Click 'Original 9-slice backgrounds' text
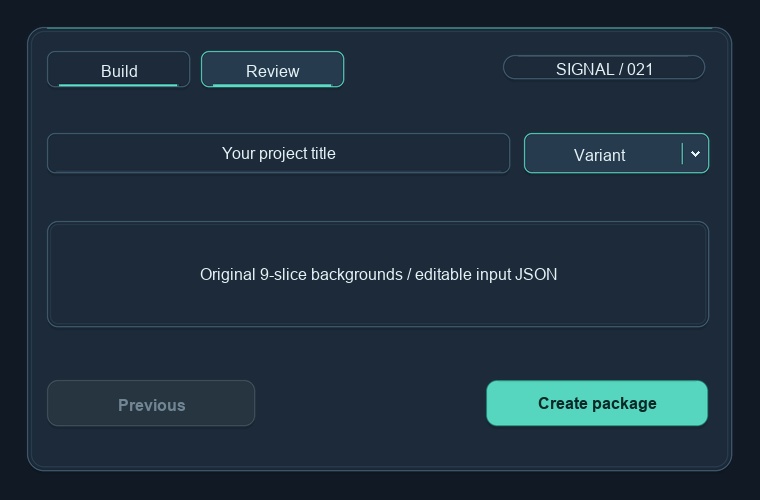This screenshot has height=500, width=760. point(301,275)
